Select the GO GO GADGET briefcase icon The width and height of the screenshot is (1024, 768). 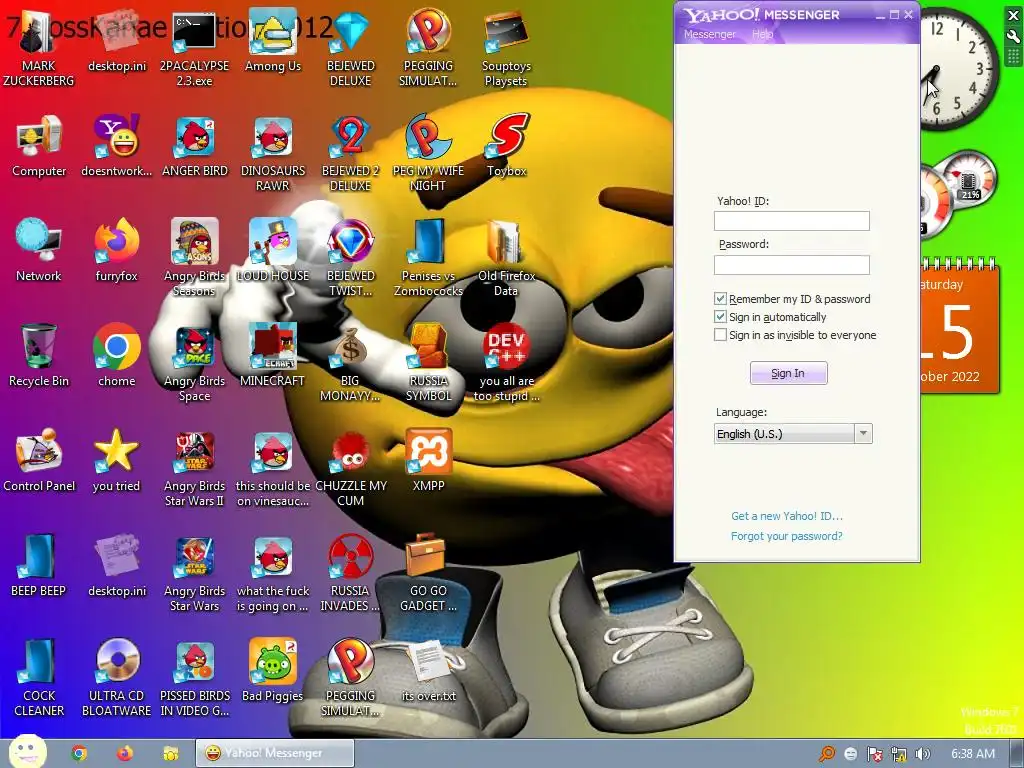point(428,572)
